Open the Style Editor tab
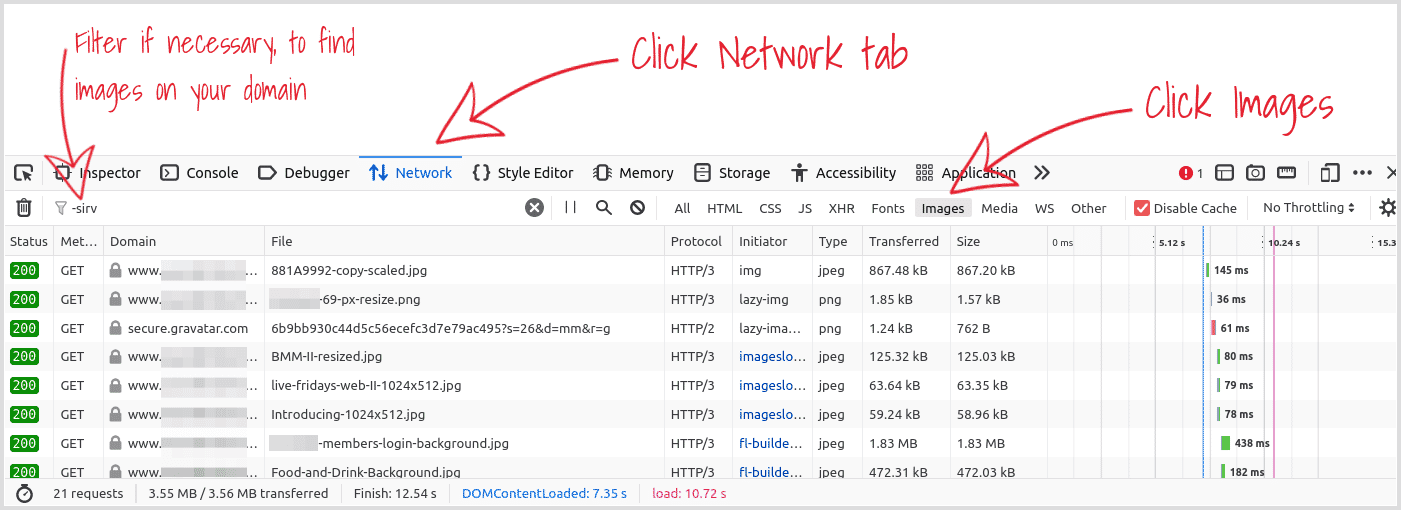 point(523,173)
